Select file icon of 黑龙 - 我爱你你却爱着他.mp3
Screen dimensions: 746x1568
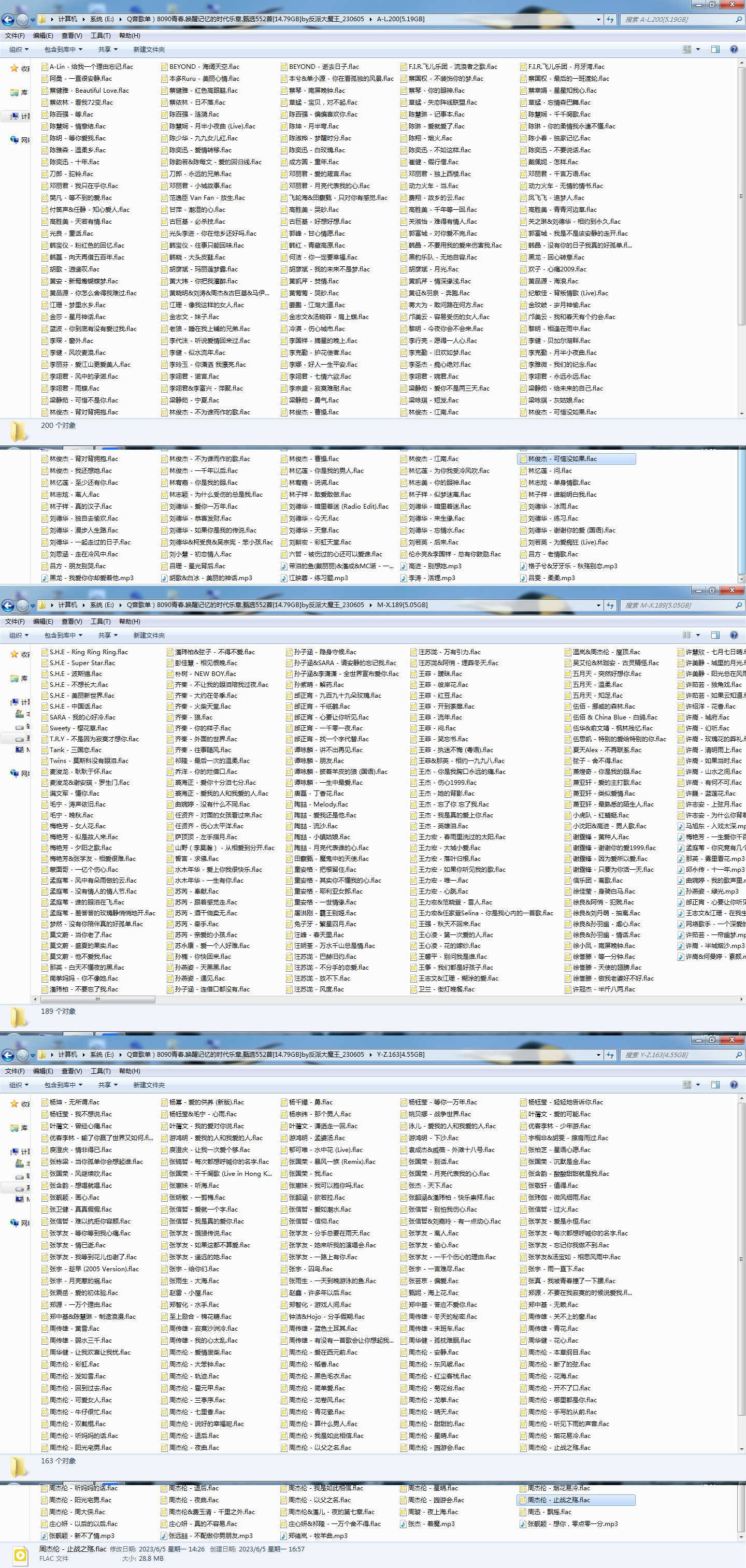pyautogui.click(x=45, y=578)
